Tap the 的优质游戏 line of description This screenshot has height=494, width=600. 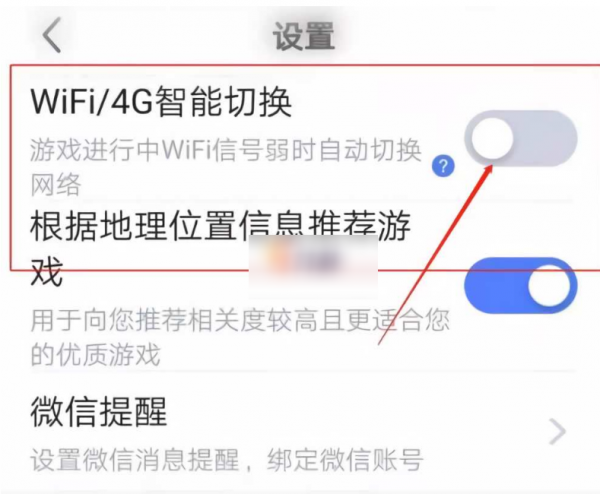tap(95, 354)
